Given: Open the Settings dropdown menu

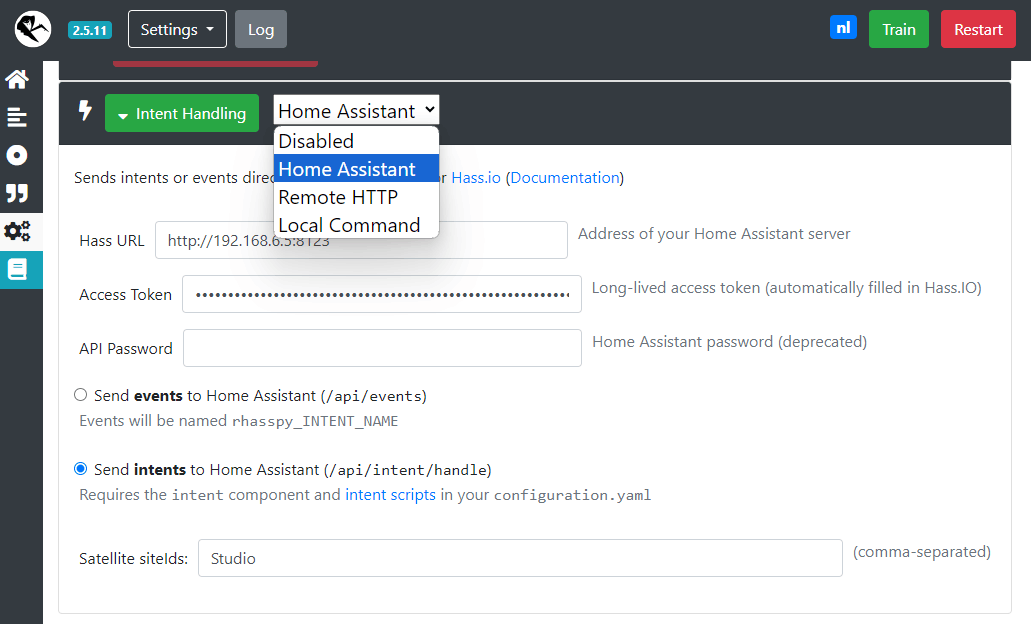Looking at the screenshot, I should tap(177, 29).
